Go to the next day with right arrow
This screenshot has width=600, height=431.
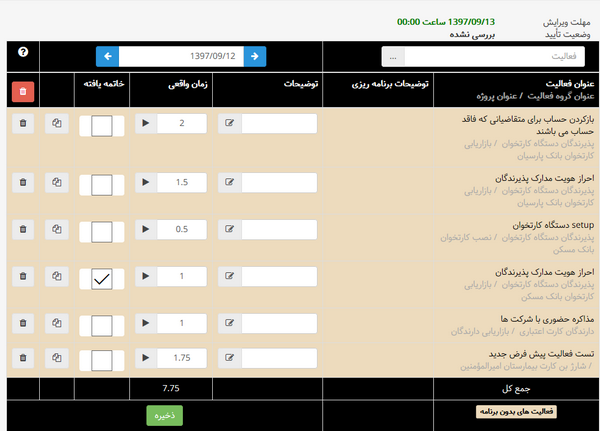(255, 57)
